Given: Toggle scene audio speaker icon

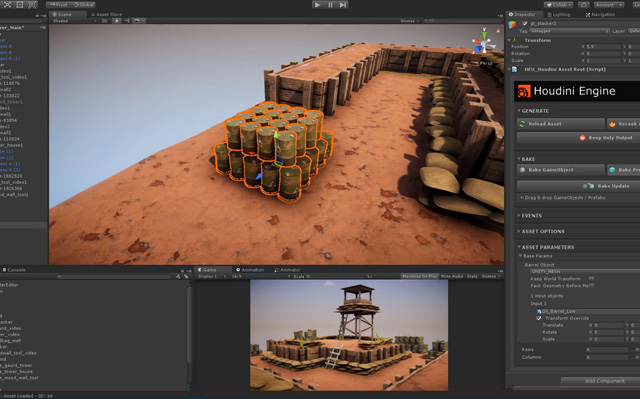Looking at the screenshot, I should (x=127, y=21).
